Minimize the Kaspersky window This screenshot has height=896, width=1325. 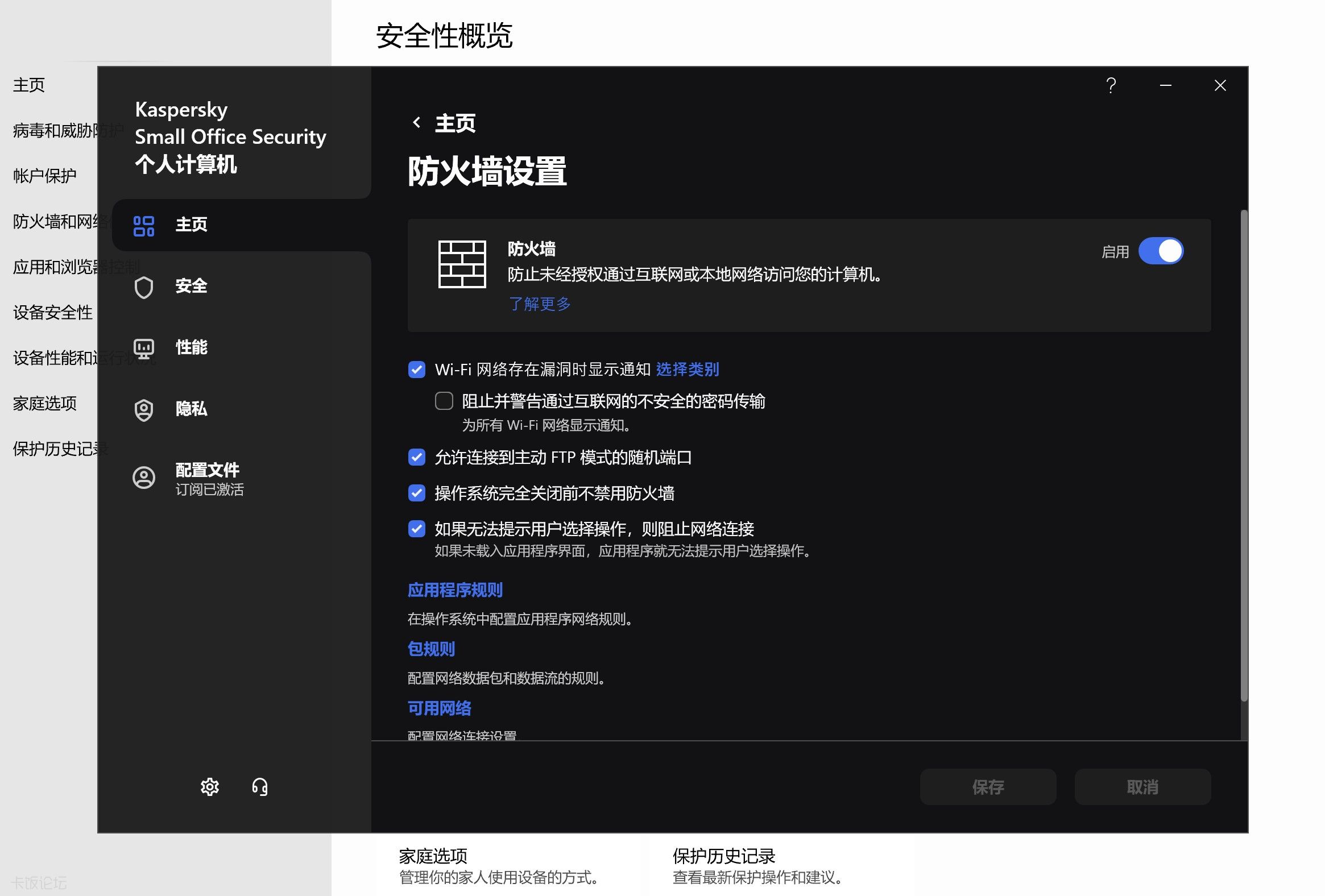click(x=1165, y=85)
